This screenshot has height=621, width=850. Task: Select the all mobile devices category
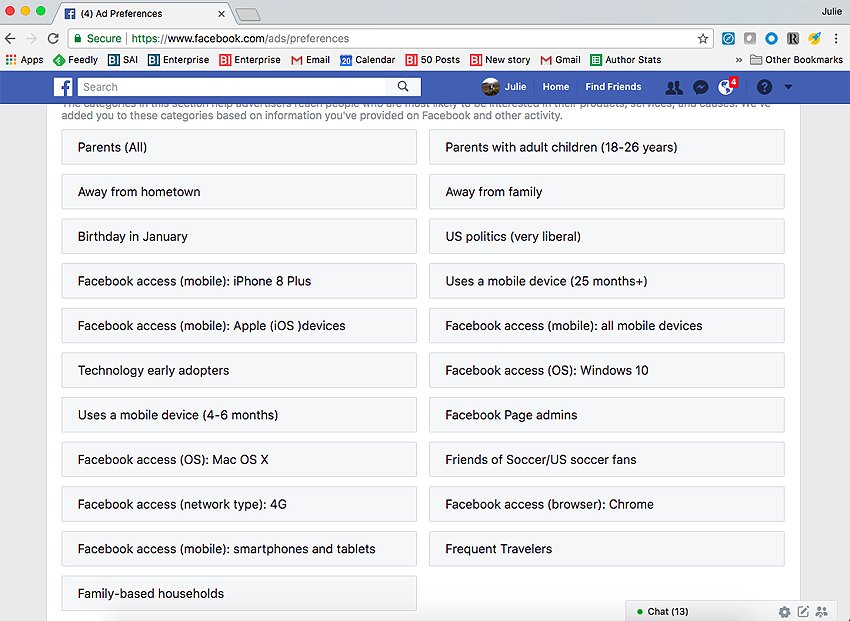point(607,325)
